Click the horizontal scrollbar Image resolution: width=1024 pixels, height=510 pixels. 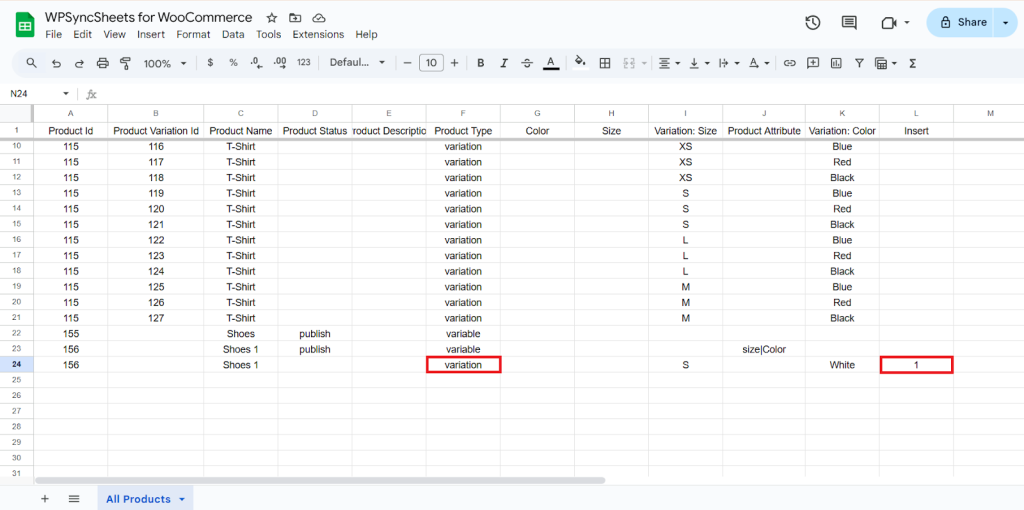320,480
